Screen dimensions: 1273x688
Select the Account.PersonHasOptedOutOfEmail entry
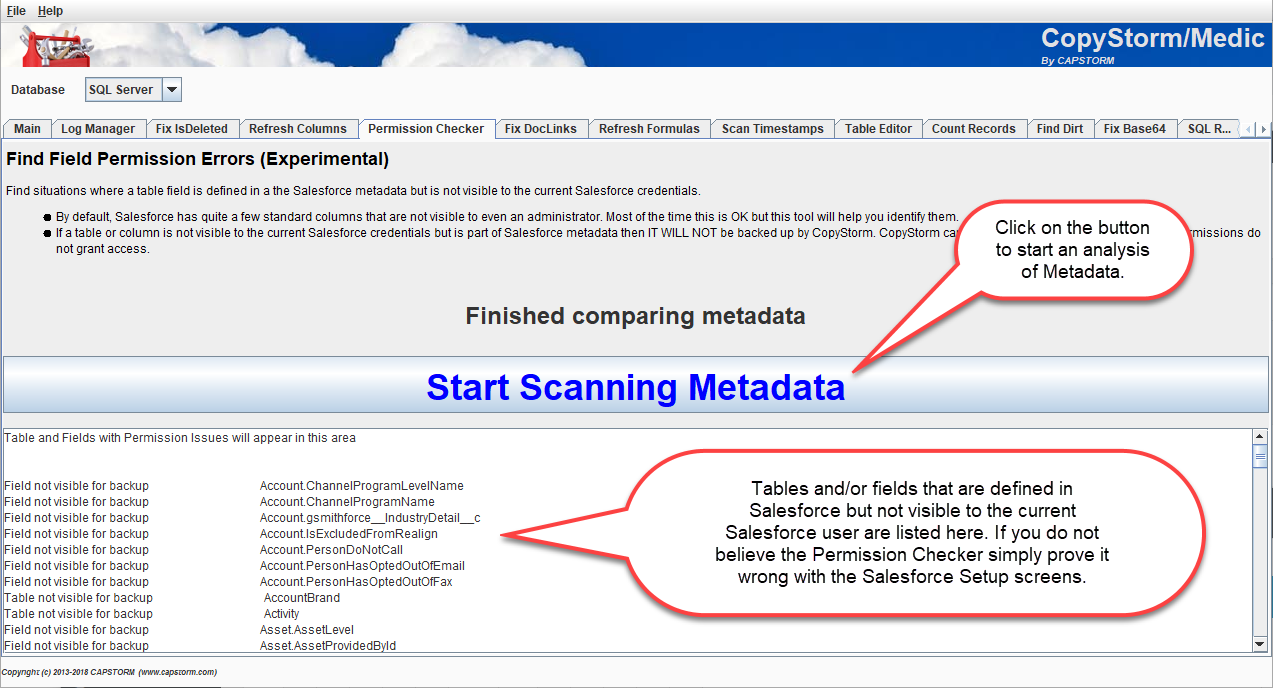362,566
